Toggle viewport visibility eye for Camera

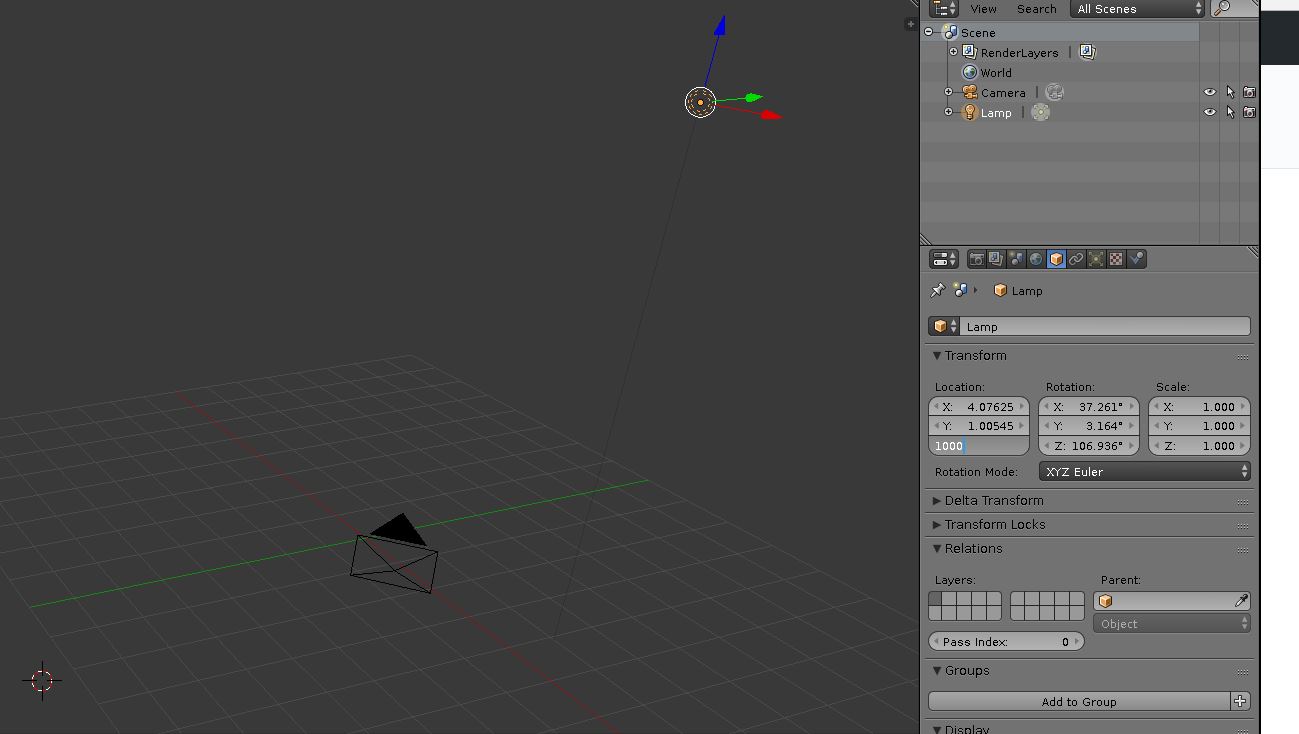1210,92
